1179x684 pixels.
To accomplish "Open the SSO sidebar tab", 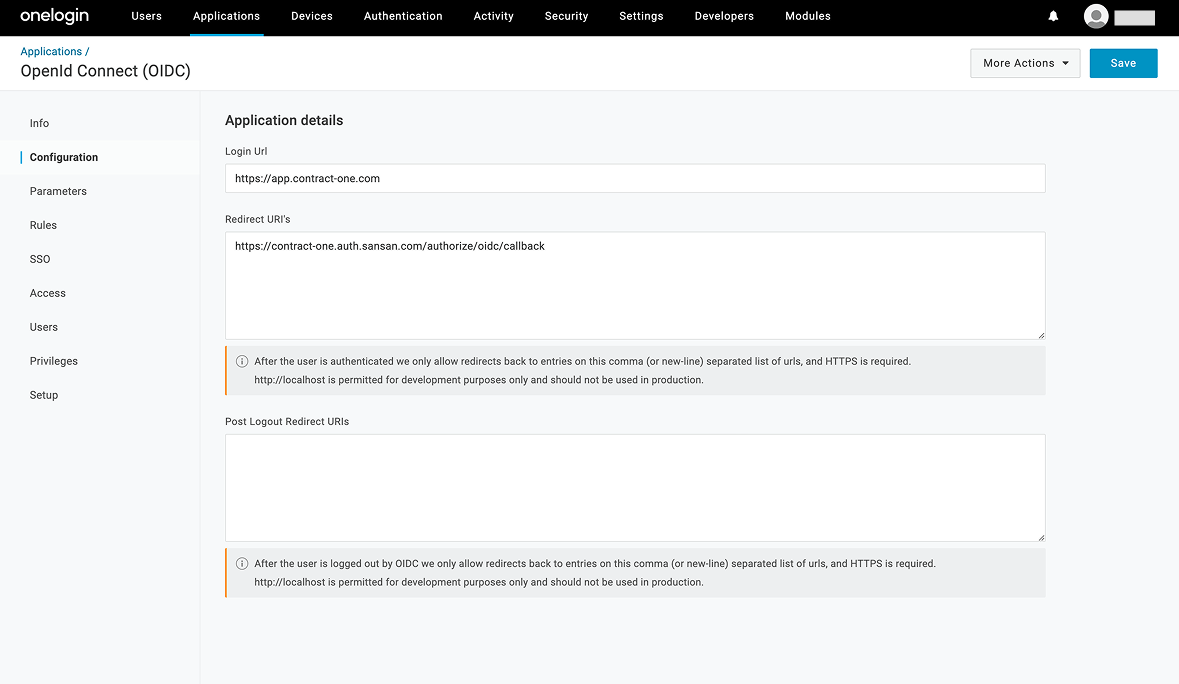I will [40, 259].
